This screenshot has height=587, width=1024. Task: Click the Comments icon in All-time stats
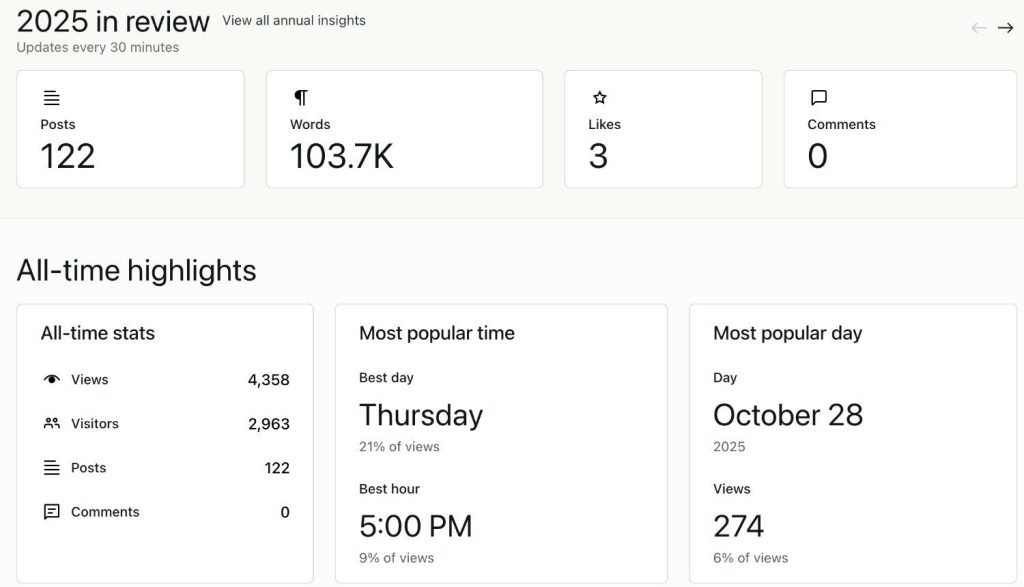tap(52, 512)
